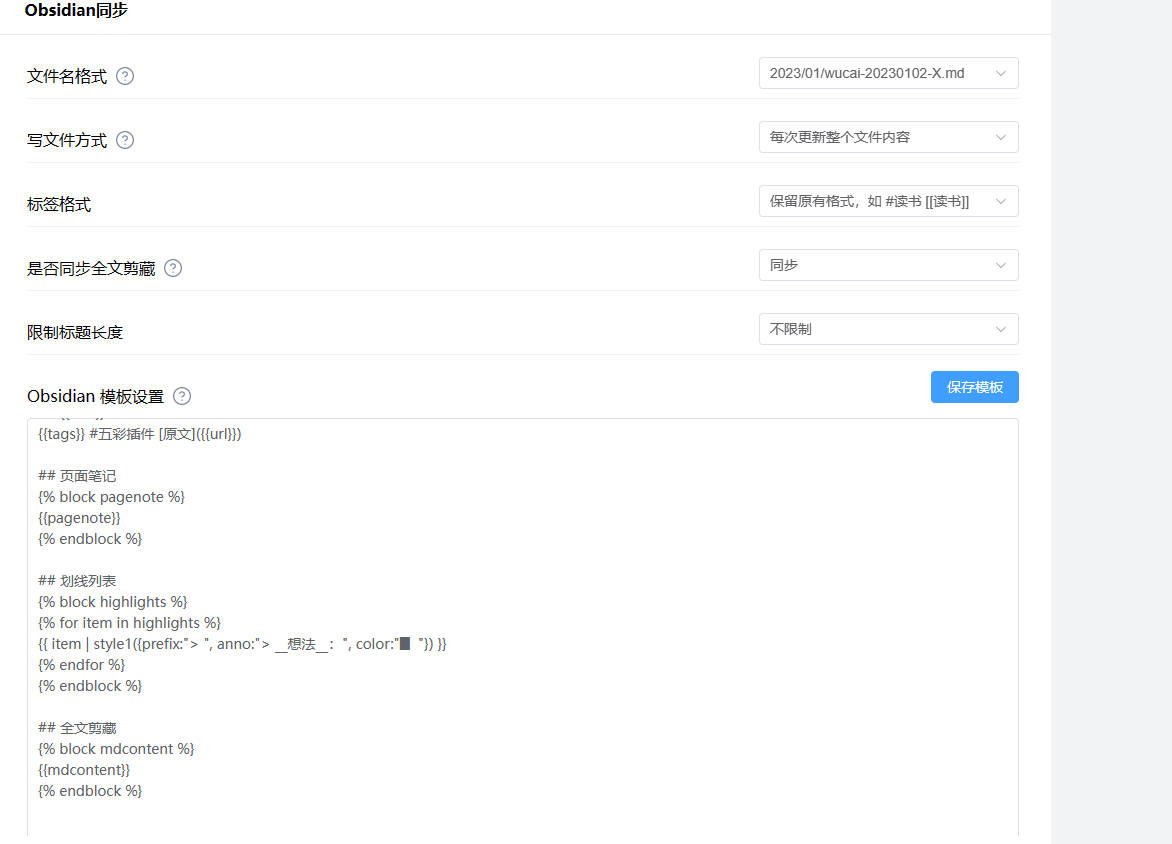Screen dimensions: 1172x844
Task: Click help icon beside 是否同步全文剪藏
Action: tap(173, 268)
